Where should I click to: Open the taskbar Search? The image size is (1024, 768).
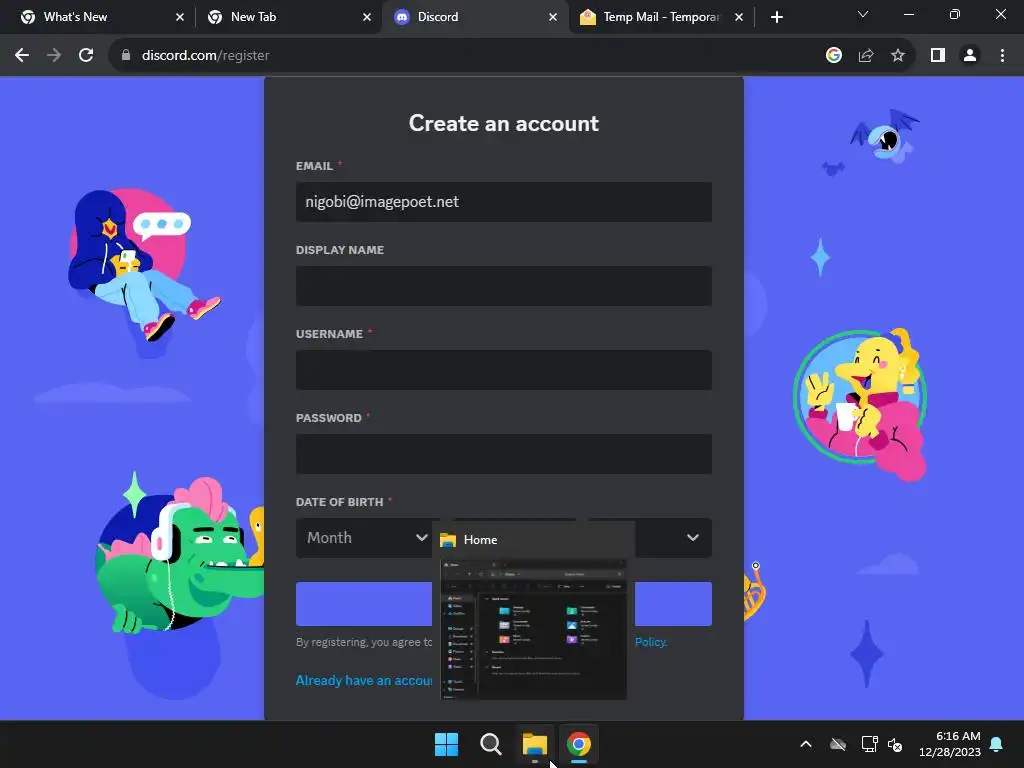tap(490, 744)
